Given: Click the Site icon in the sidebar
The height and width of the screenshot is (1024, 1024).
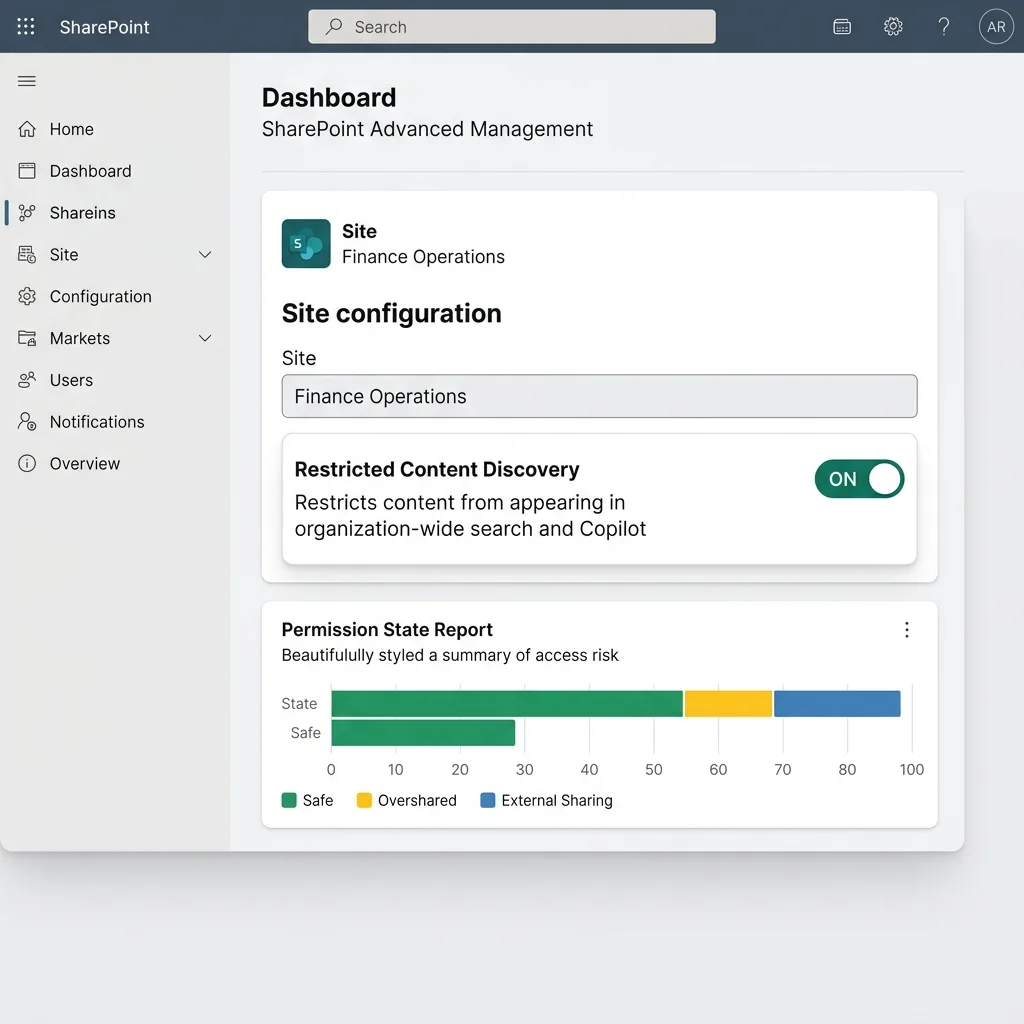Looking at the screenshot, I should tap(27, 254).
